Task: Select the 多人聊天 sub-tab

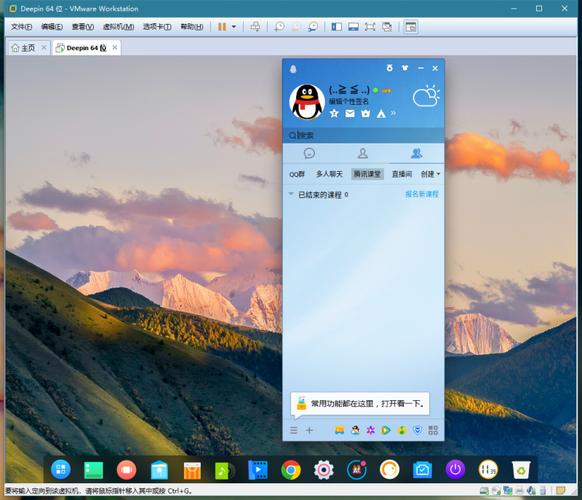Action: (x=329, y=174)
